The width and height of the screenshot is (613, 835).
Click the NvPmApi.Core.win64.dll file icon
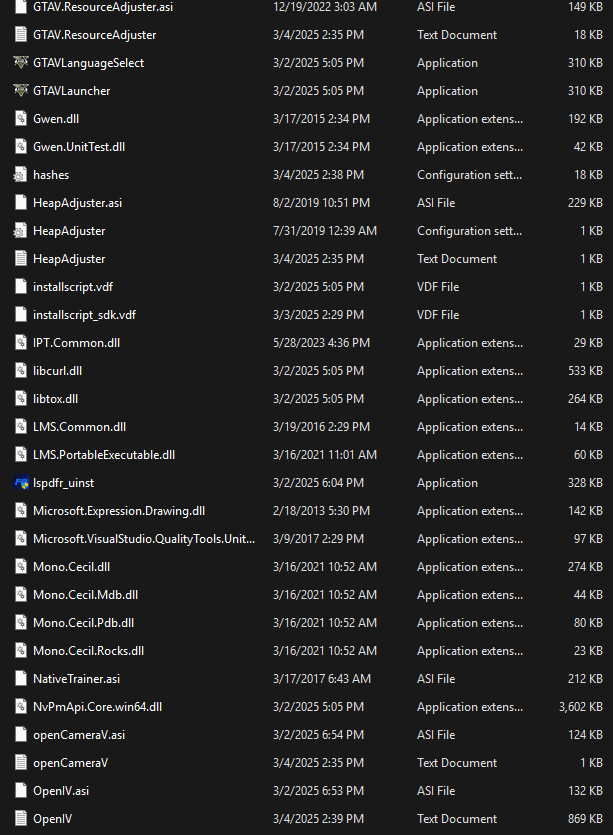[x=21, y=707]
